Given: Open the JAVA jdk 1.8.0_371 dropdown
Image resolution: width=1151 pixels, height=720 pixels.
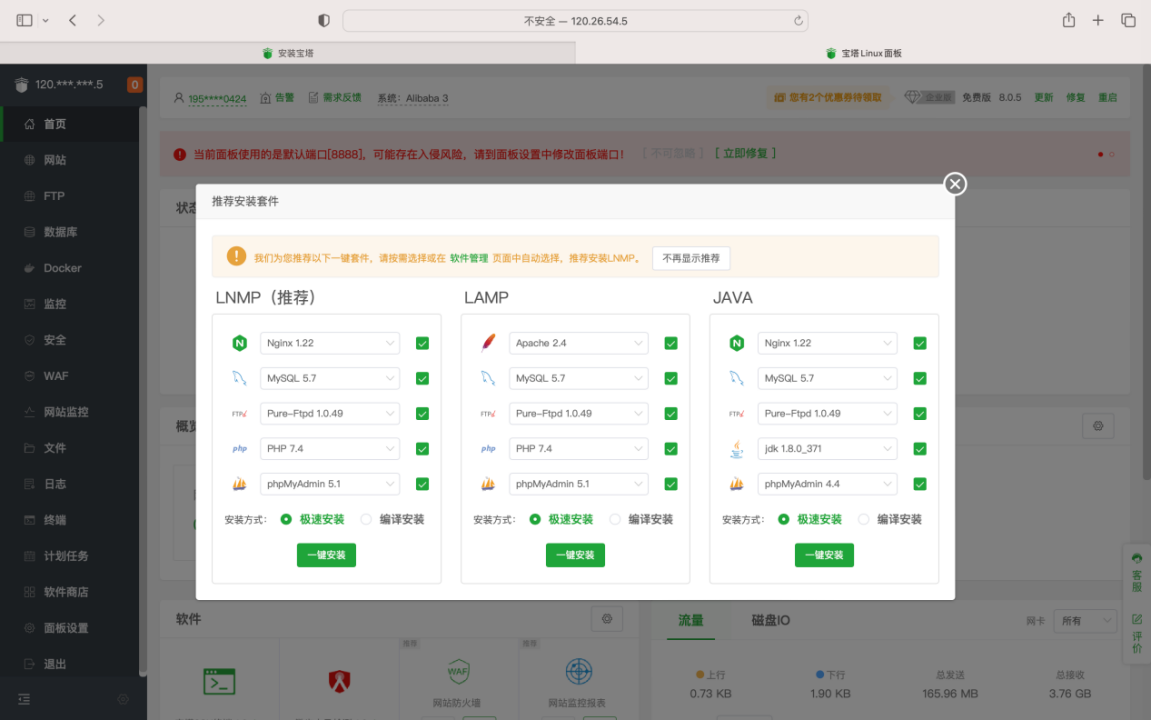Looking at the screenshot, I should (x=827, y=448).
